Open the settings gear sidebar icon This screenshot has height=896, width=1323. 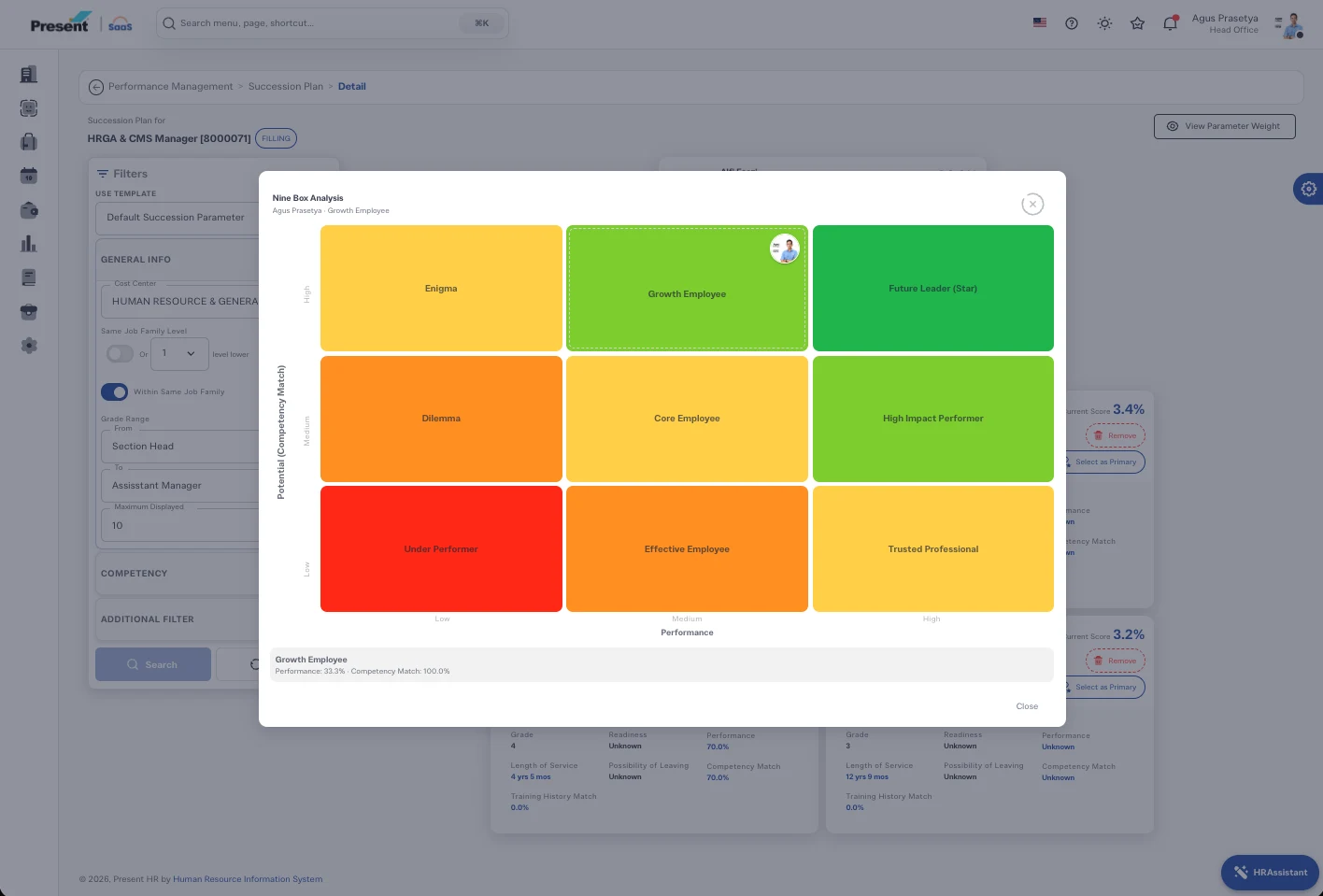click(x=29, y=346)
